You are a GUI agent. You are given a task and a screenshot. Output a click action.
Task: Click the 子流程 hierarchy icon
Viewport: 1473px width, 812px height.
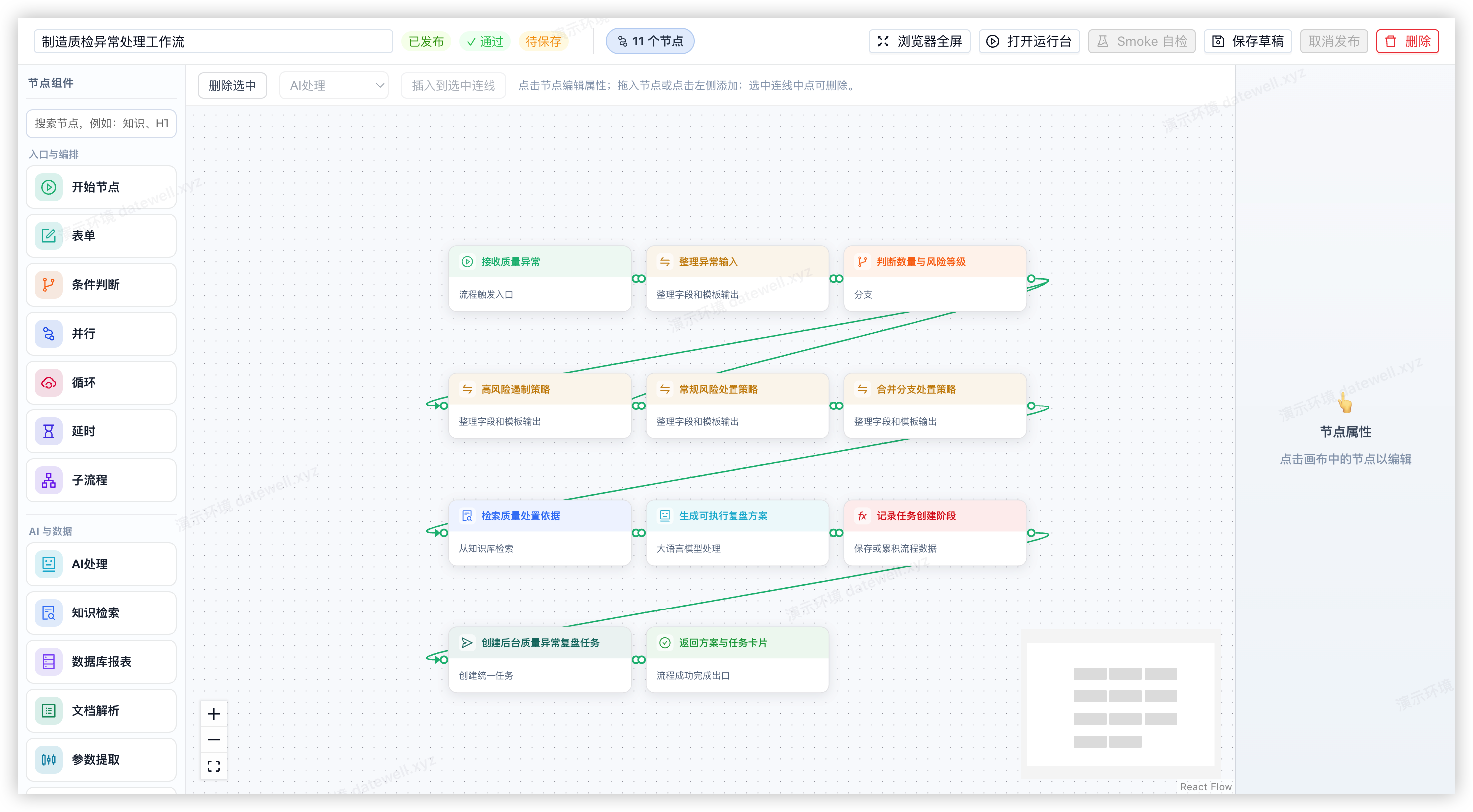pyautogui.click(x=48, y=480)
